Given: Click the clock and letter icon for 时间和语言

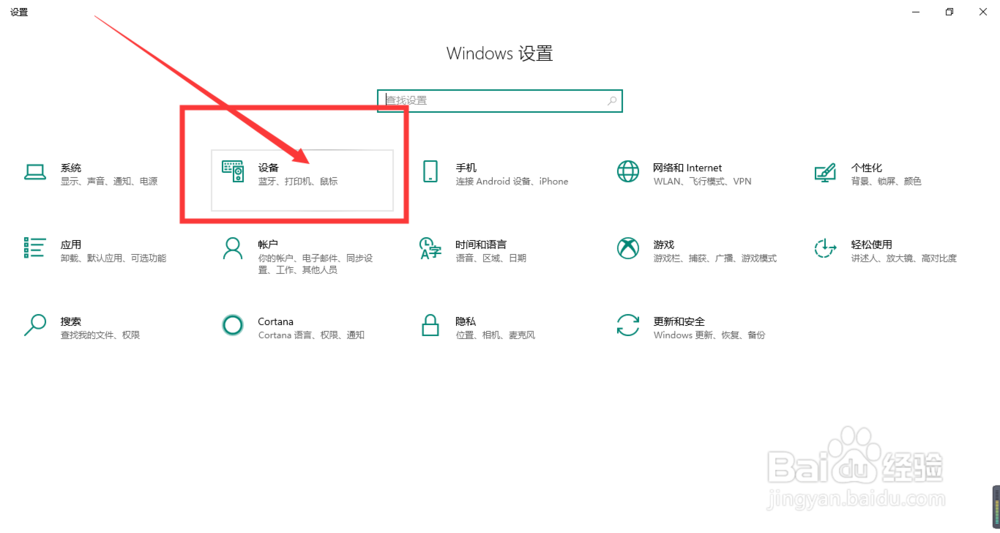Looking at the screenshot, I should (x=430, y=249).
